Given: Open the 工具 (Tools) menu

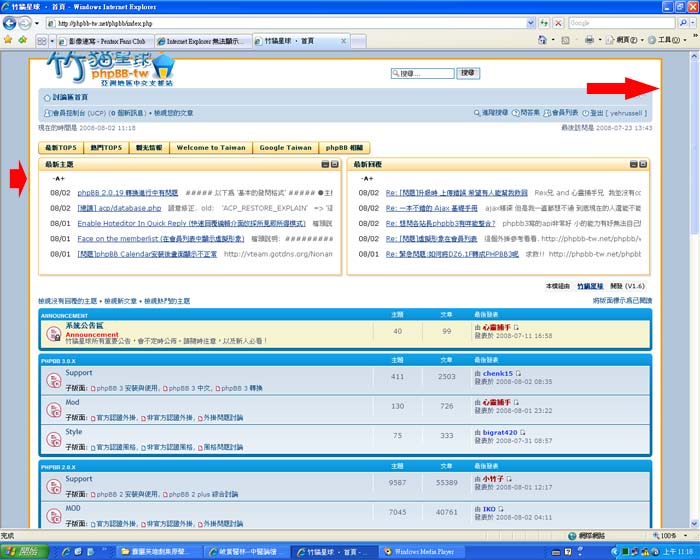Looking at the screenshot, I should 667,40.
